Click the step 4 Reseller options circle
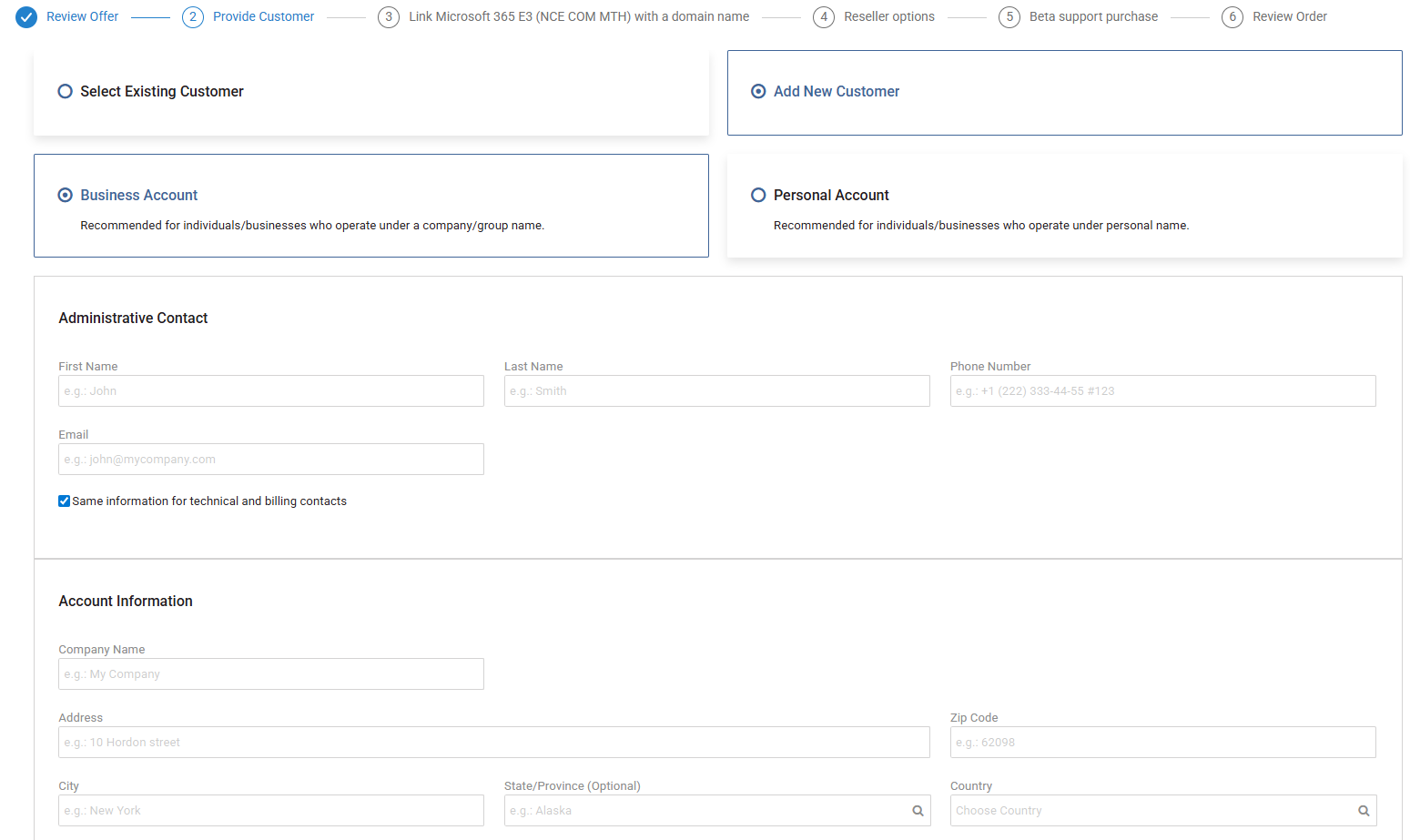This screenshot has width=1410, height=840. click(x=824, y=17)
